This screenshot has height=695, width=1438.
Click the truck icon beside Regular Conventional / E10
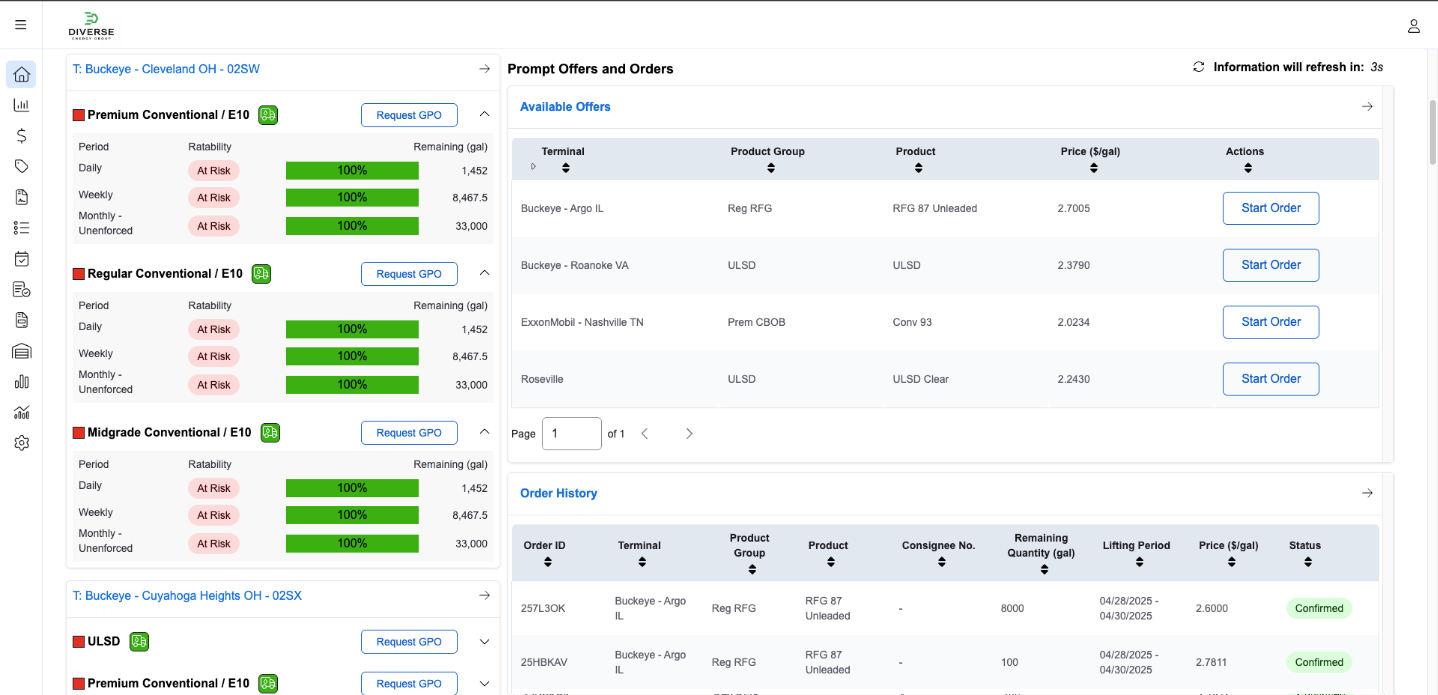coord(261,273)
